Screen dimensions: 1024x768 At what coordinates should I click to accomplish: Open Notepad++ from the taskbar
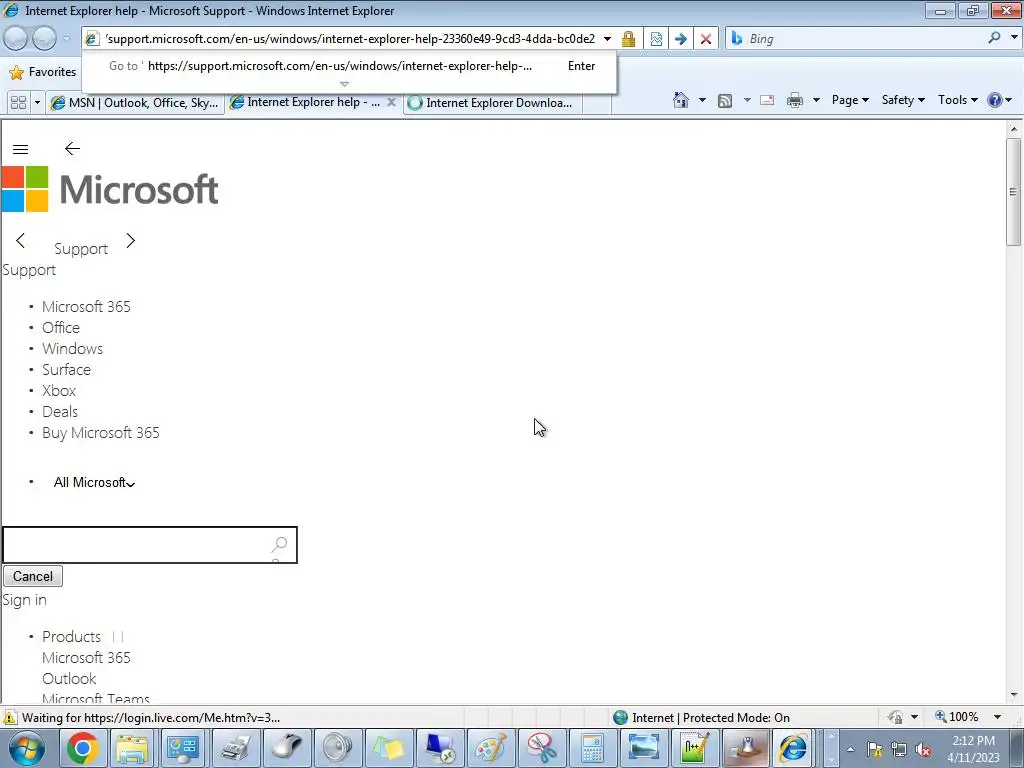coord(694,748)
